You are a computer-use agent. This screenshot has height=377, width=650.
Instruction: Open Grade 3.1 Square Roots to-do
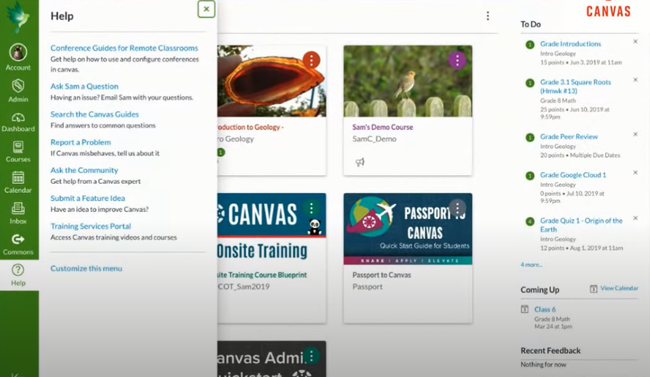coord(575,86)
